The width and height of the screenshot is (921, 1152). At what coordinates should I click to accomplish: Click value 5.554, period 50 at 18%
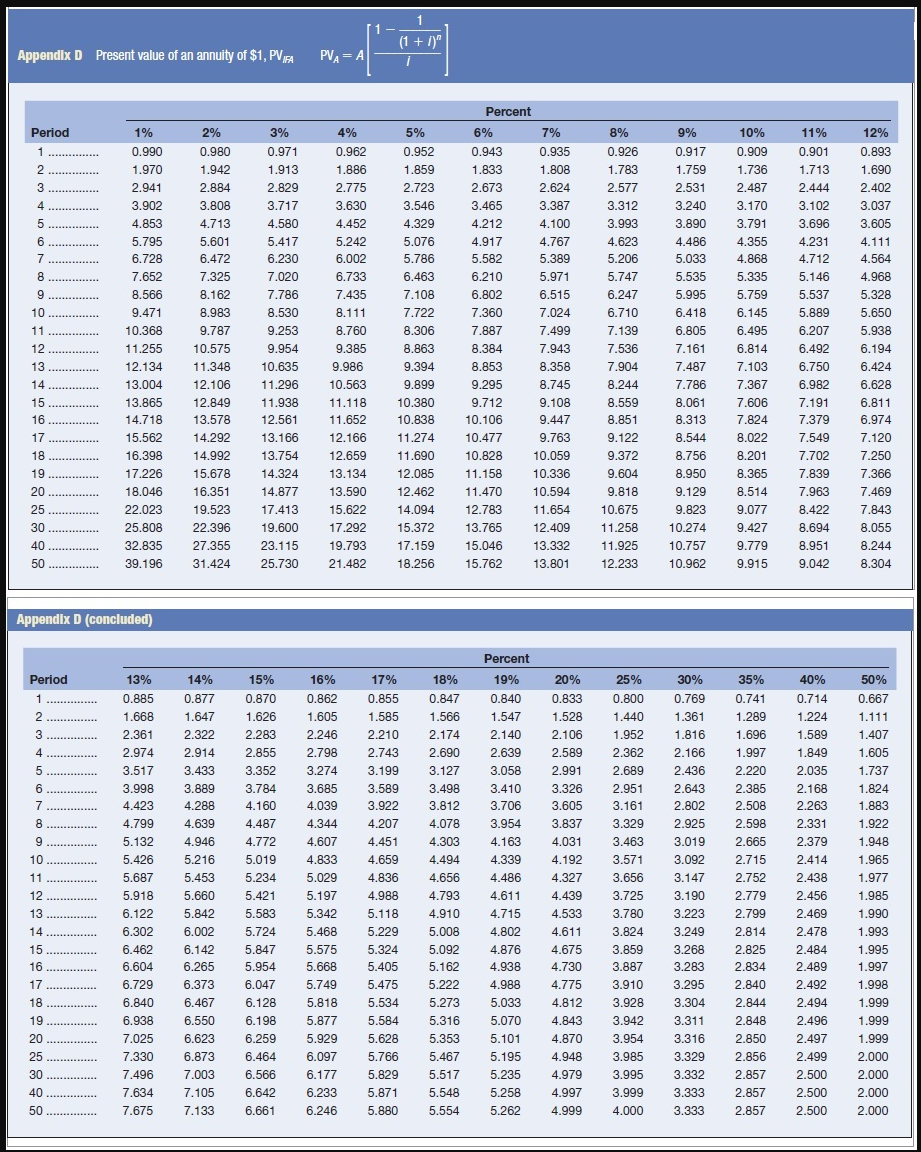pyautogui.click(x=444, y=1112)
